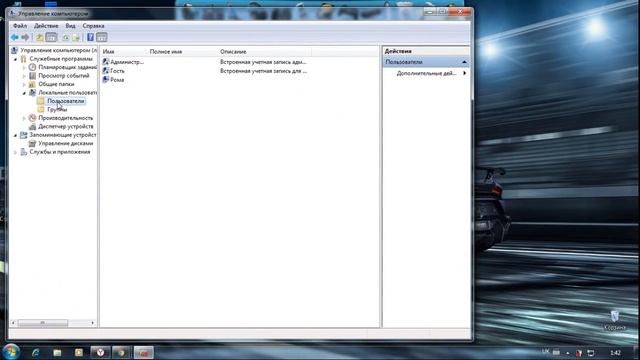This screenshot has width=640, height=360.
Task: Sort by the Полное имя column header
Action: tap(182, 52)
